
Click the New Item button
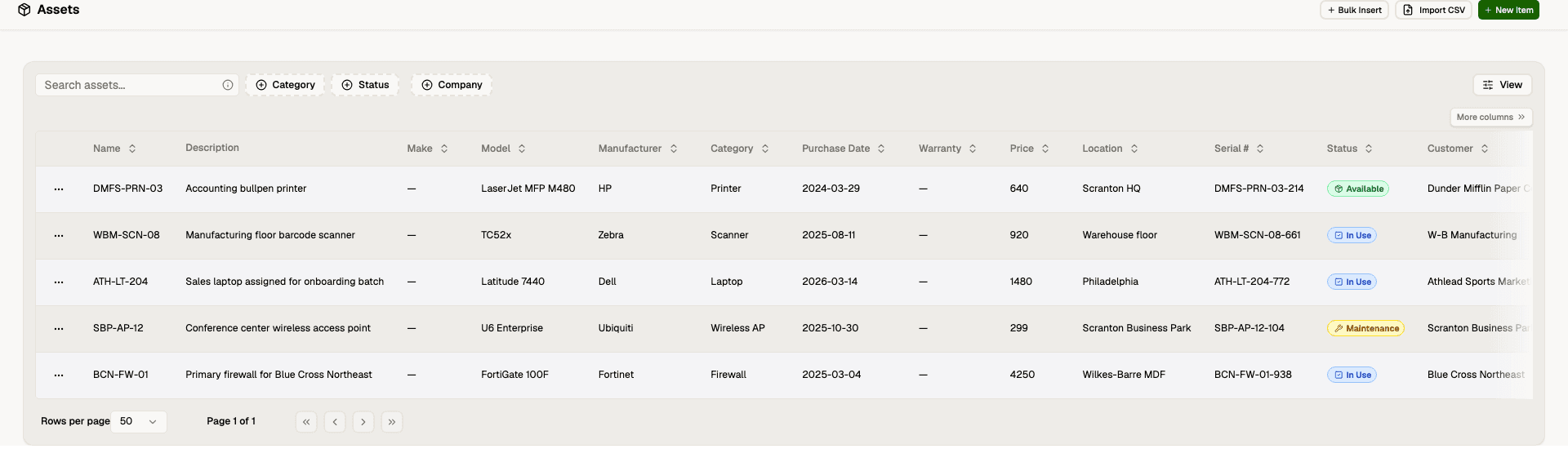tap(1508, 10)
